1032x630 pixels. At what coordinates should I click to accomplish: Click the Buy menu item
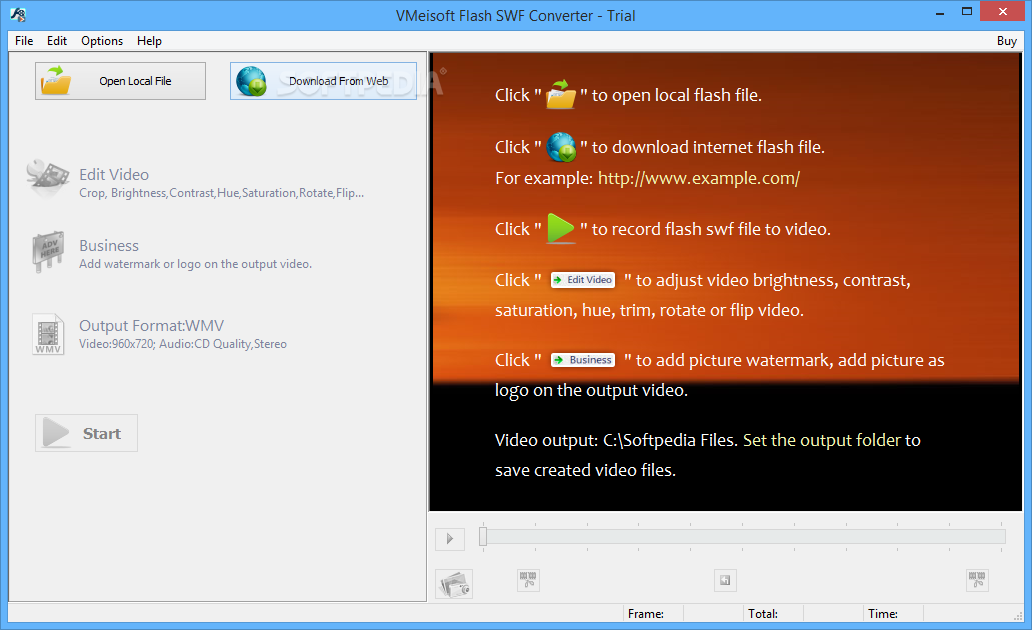pyautogui.click(x=1006, y=41)
